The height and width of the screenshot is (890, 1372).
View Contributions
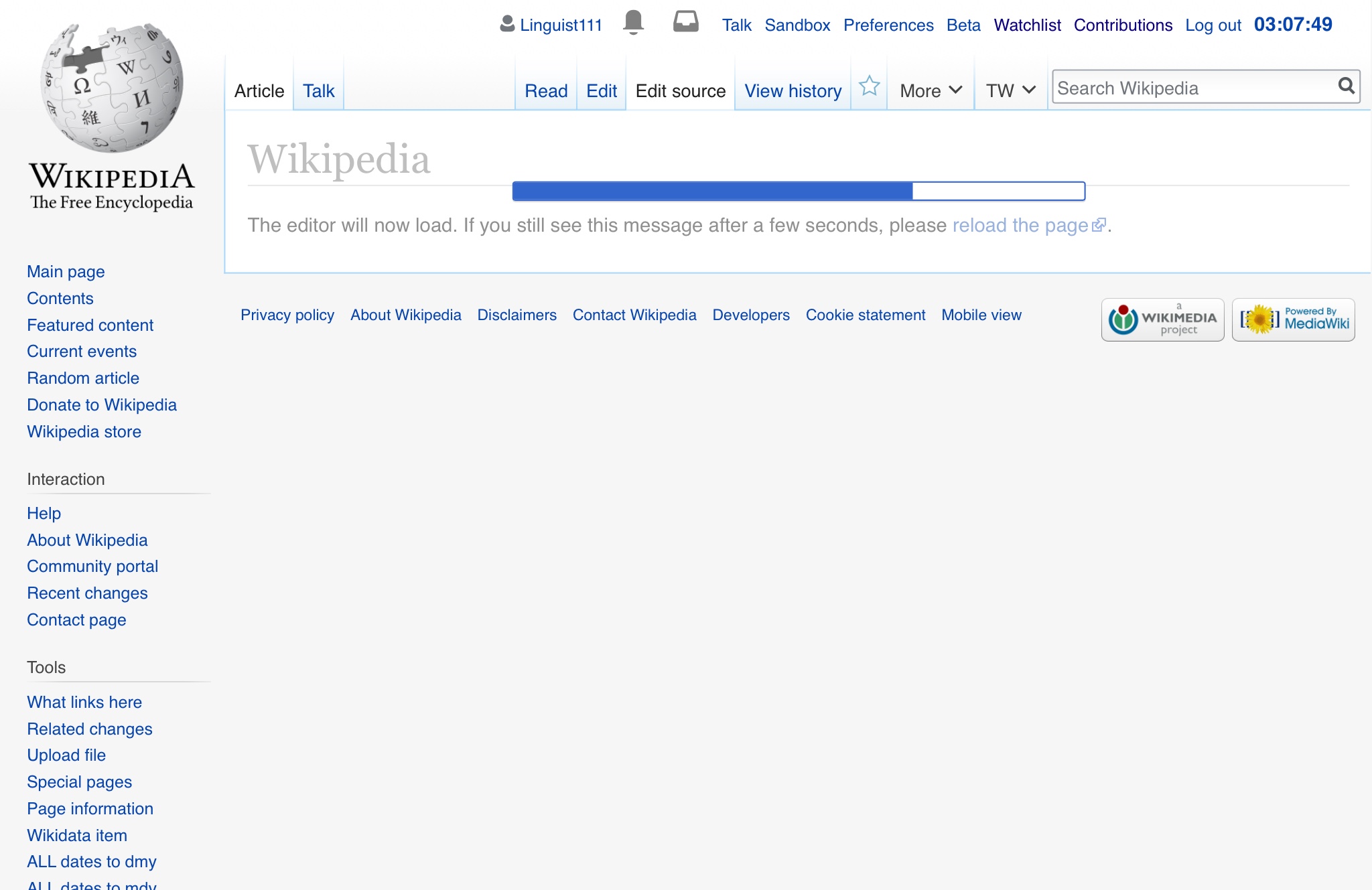pos(1123,25)
